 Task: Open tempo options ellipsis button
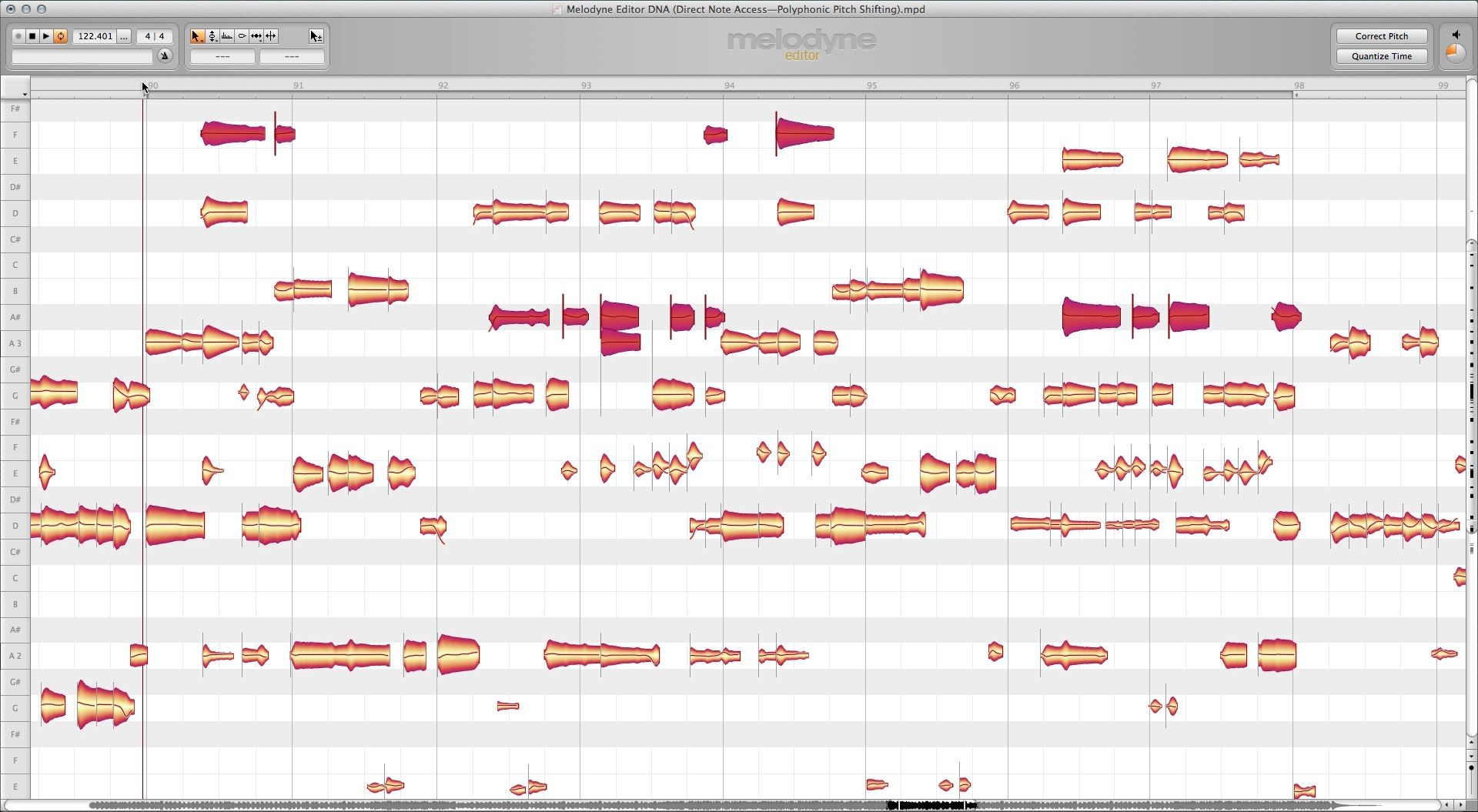[124, 36]
